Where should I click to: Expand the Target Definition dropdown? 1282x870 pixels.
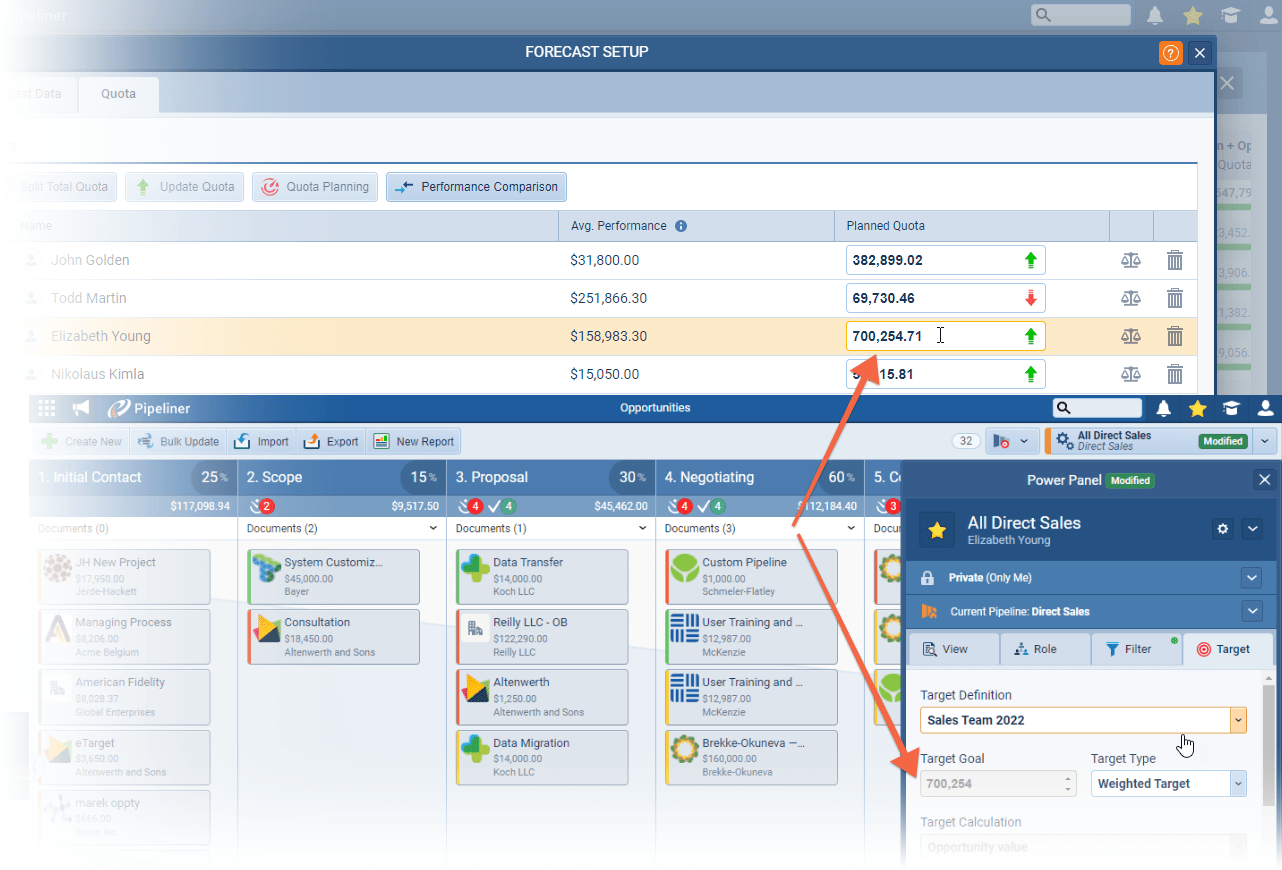tap(1238, 720)
